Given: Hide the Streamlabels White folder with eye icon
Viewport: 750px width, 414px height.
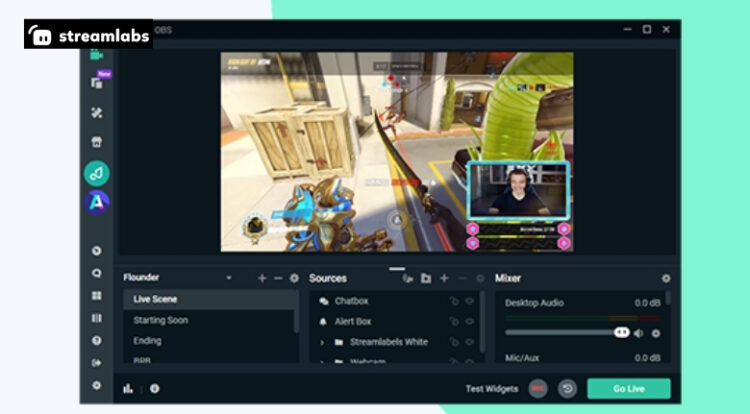Looking at the screenshot, I should coord(469,342).
